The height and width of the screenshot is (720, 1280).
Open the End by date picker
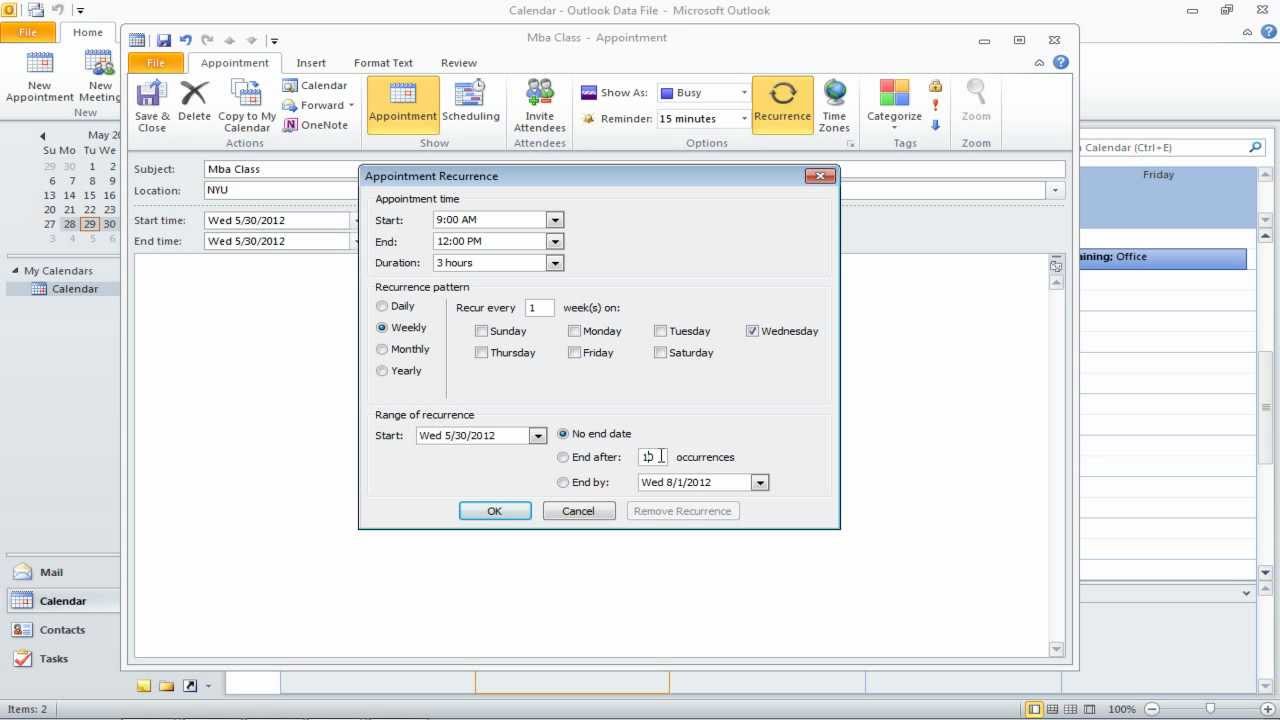(x=760, y=483)
